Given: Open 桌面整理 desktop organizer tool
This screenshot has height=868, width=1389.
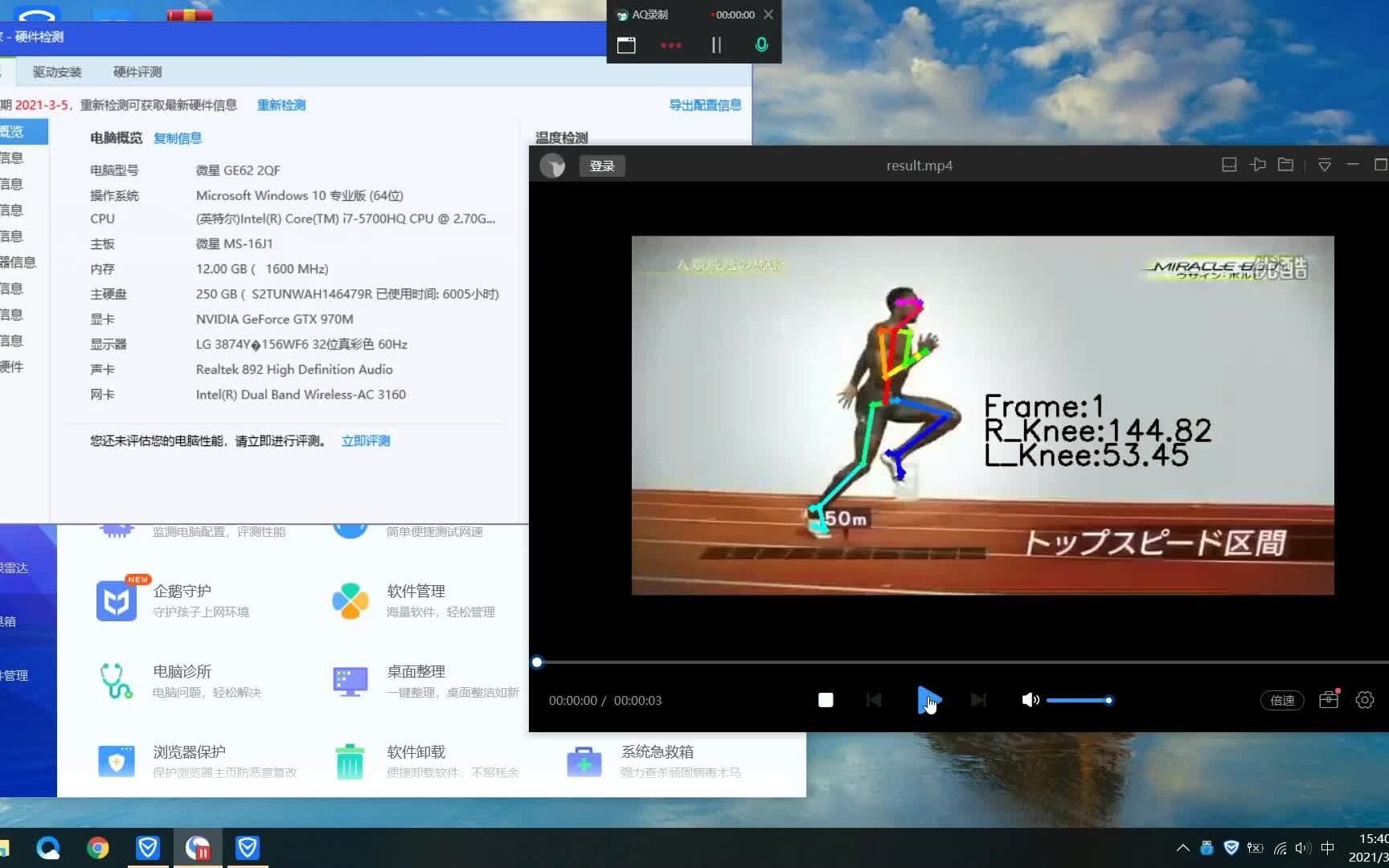Looking at the screenshot, I should click(x=425, y=681).
